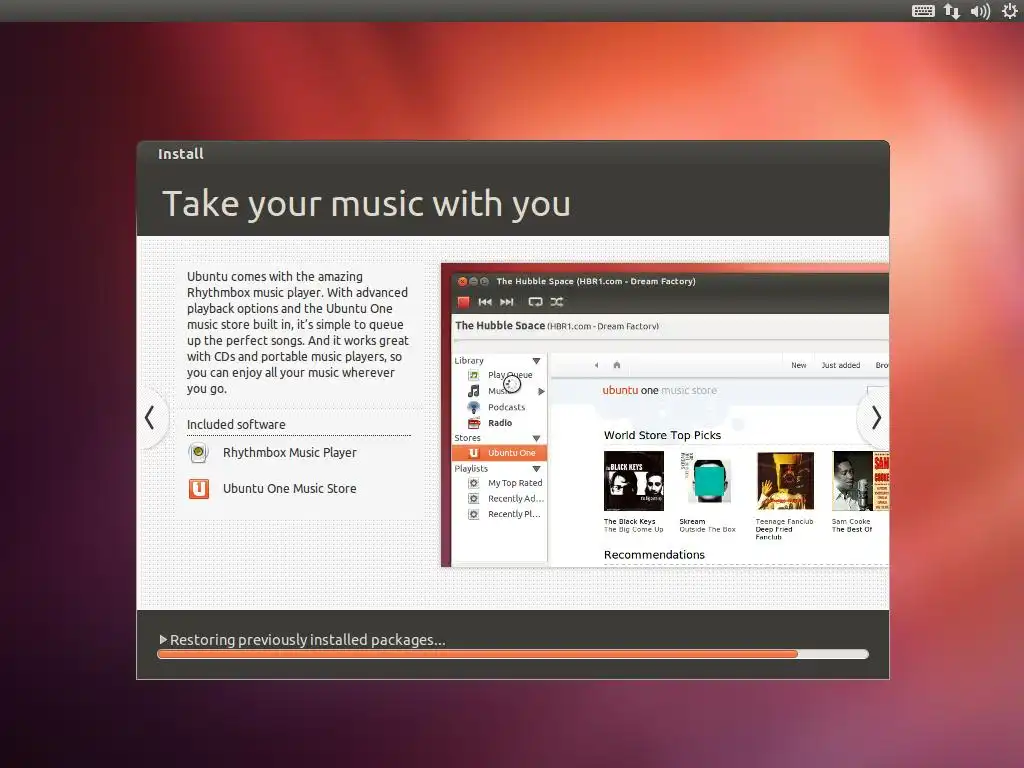Open the Recently Added playlist
The width and height of the screenshot is (1024, 768).
pyautogui.click(x=515, y=498)
